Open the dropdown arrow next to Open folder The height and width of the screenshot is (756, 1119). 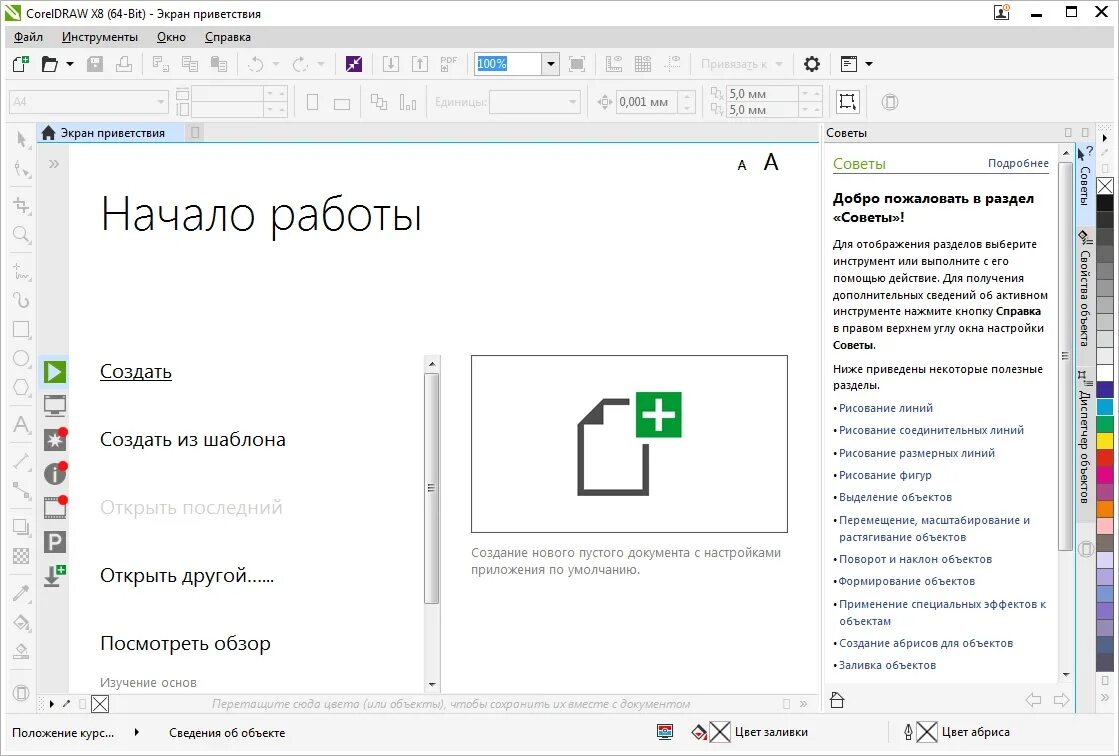[x=70, y=64]
